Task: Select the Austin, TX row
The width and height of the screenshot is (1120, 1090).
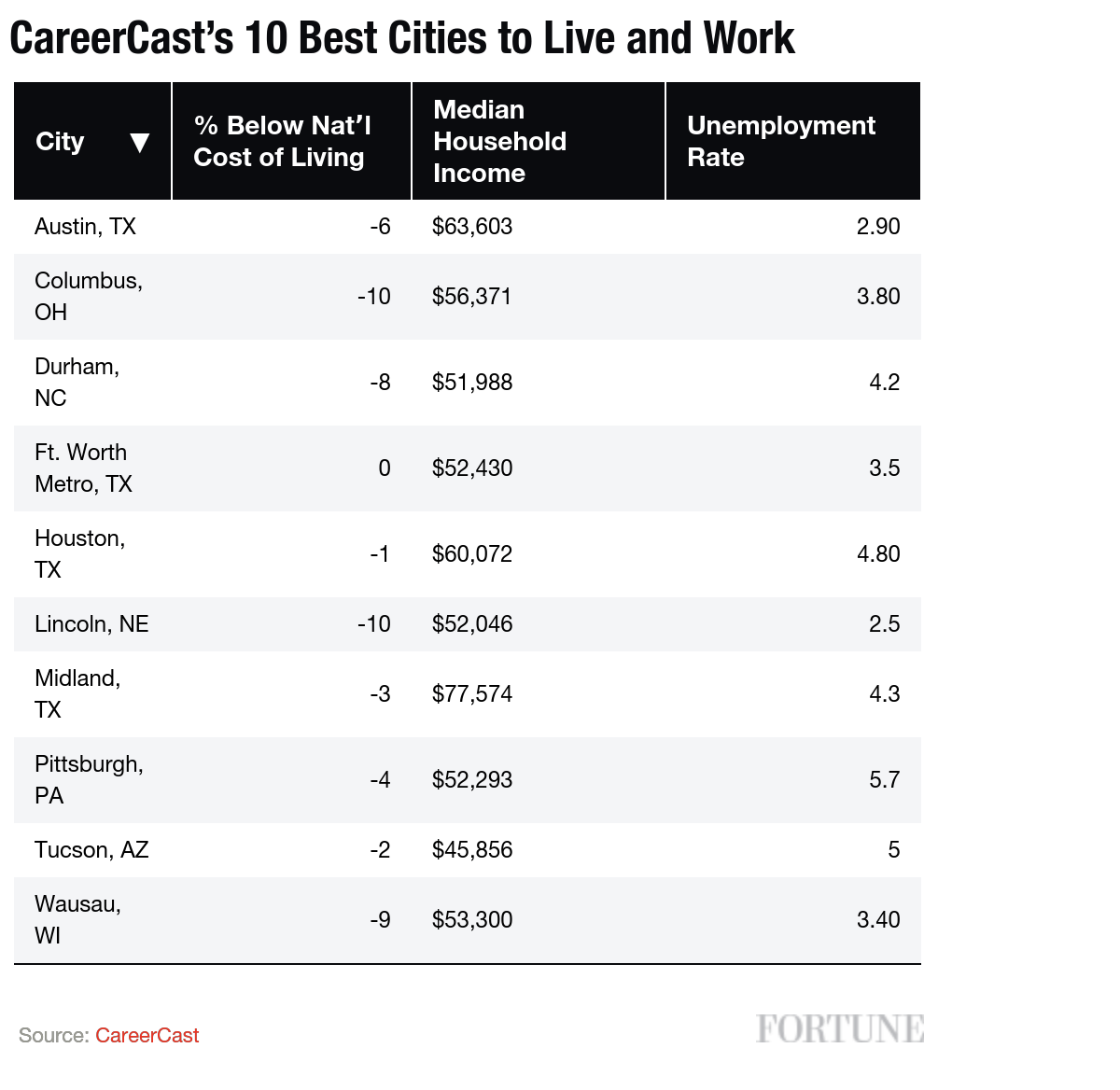Action: (x=467, y=227)
